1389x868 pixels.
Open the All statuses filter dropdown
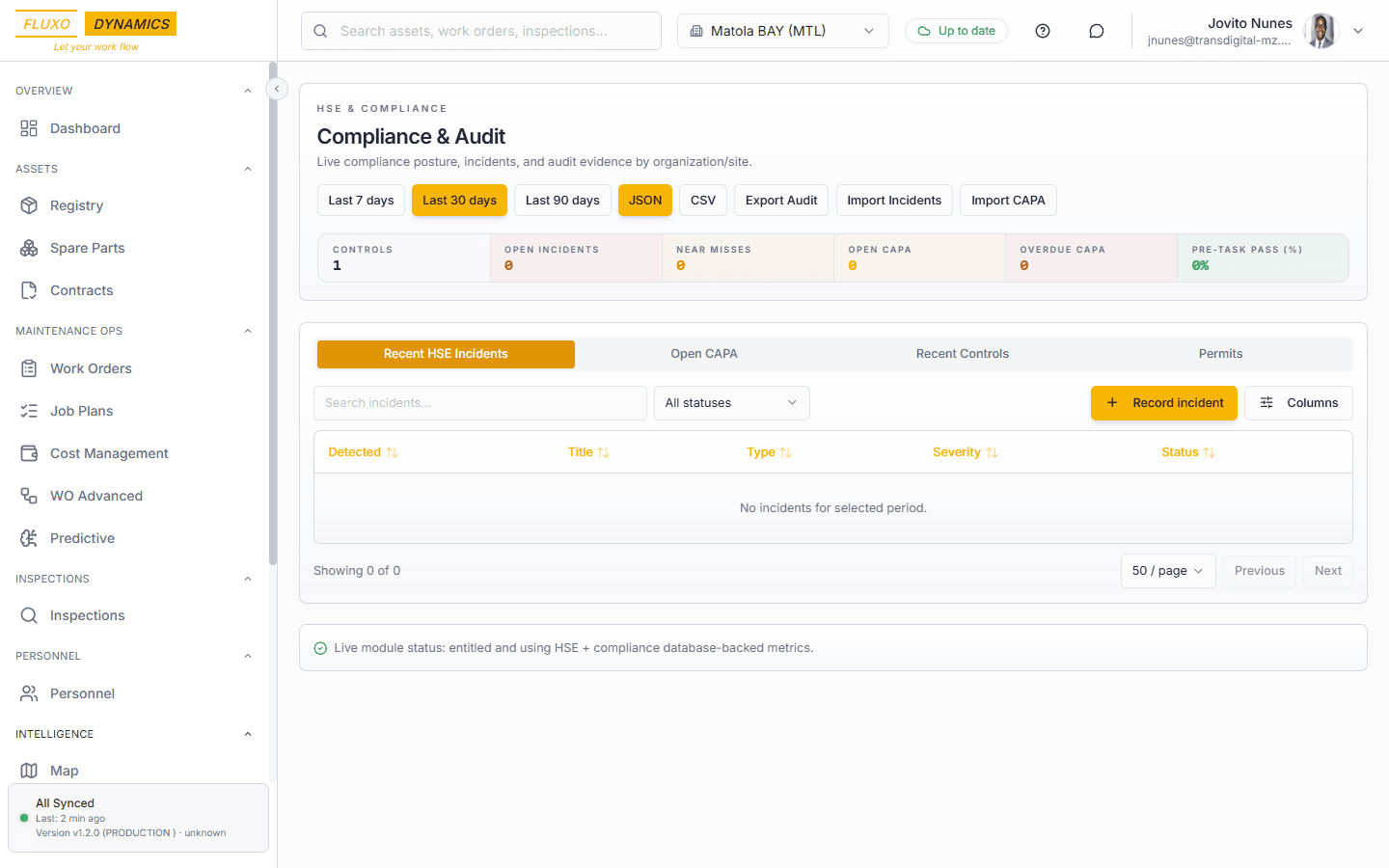click(732, 403)
